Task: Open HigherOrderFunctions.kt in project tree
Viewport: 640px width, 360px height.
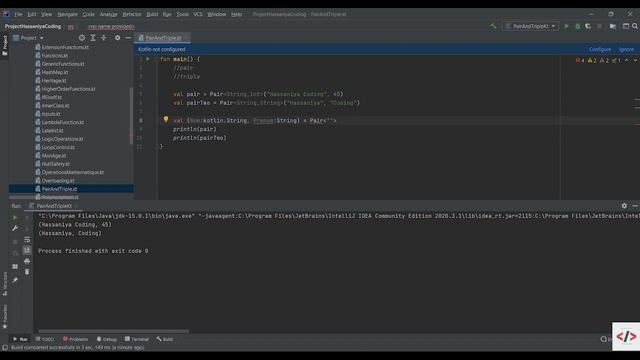Action: point(68,89)
